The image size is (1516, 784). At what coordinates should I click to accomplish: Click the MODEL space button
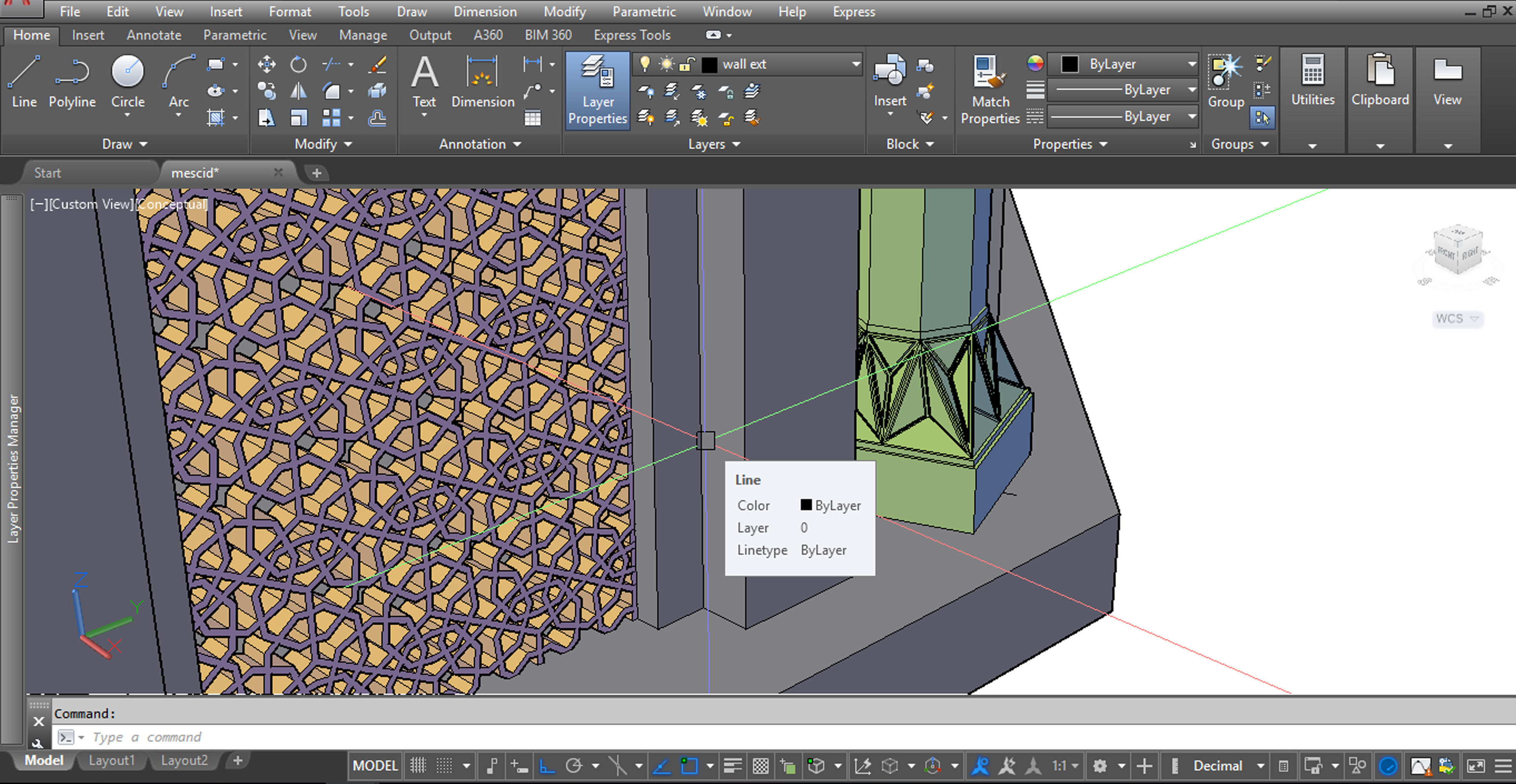click(375, 766)
